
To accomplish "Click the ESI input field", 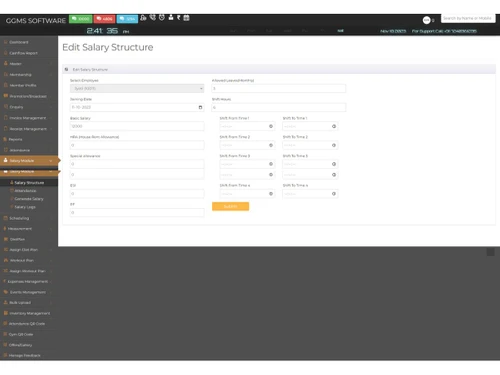I will pyautogui.click(x=137, y=194).
